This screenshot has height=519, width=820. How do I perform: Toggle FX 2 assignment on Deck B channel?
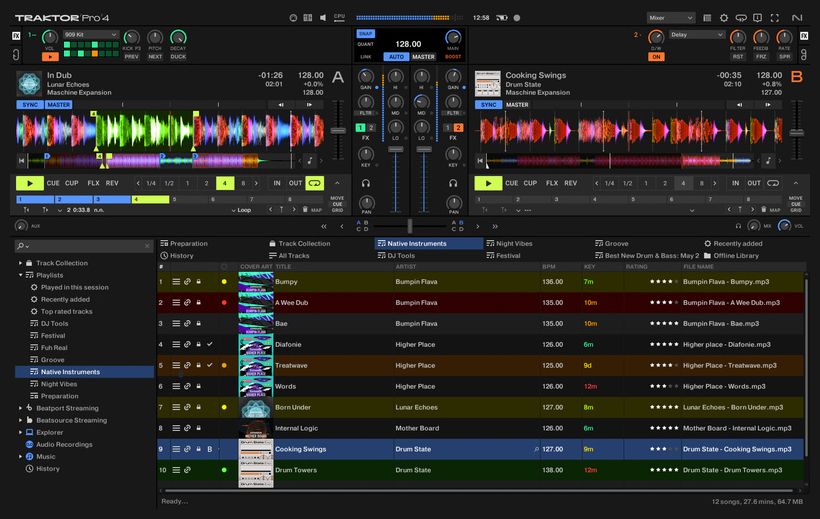pos(458,128)
